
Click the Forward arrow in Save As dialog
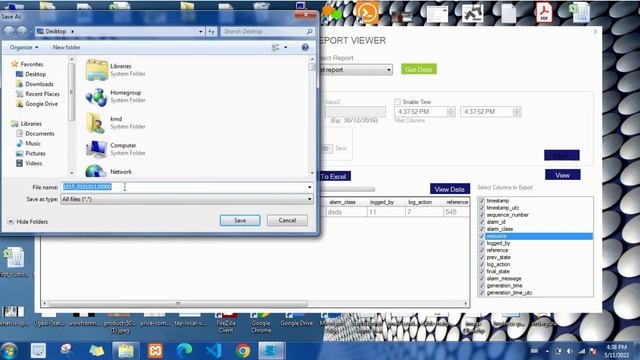[22, 31]
